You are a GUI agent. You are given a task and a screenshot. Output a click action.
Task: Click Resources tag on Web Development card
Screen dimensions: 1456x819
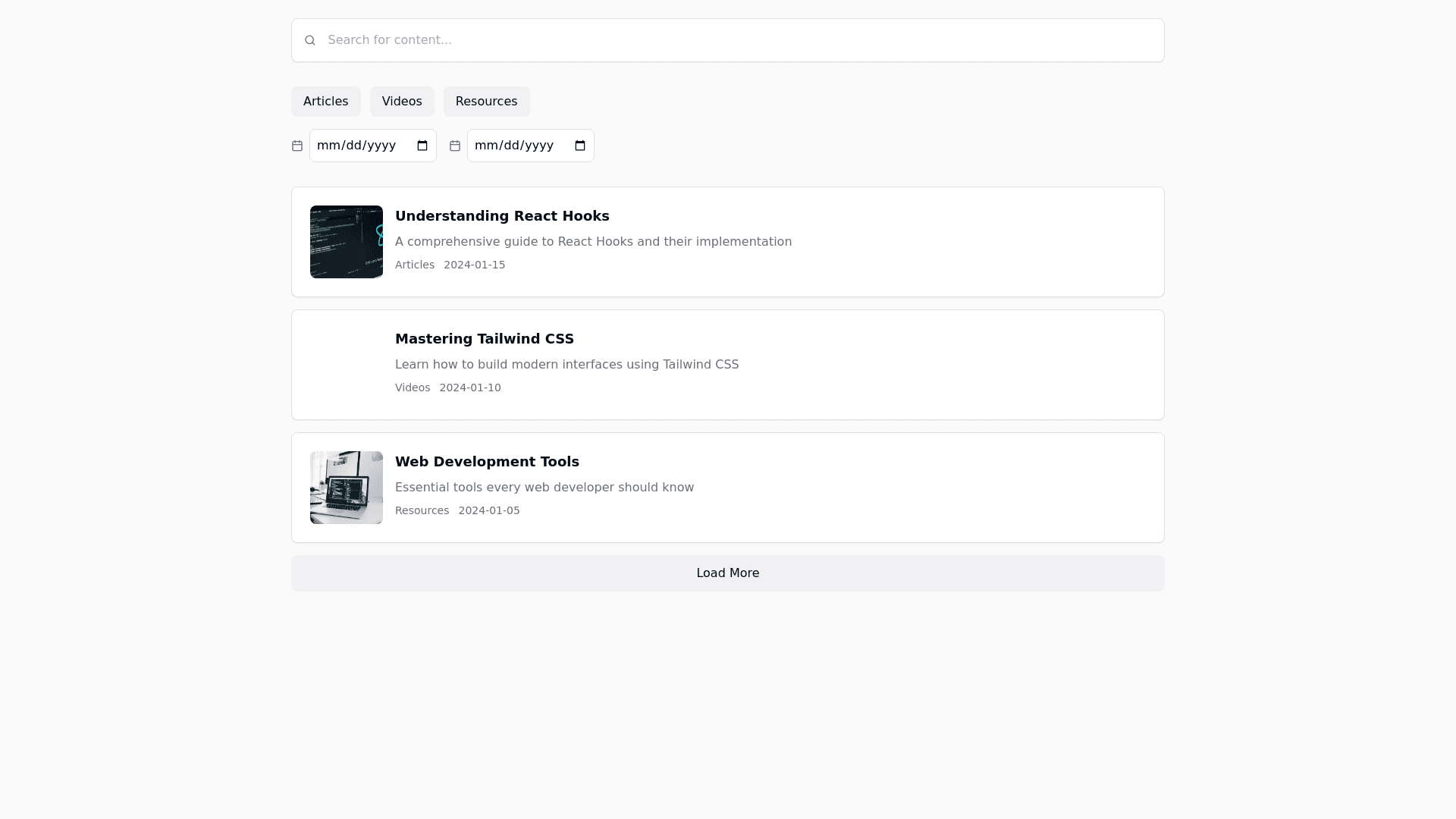(x=422, y=510)
